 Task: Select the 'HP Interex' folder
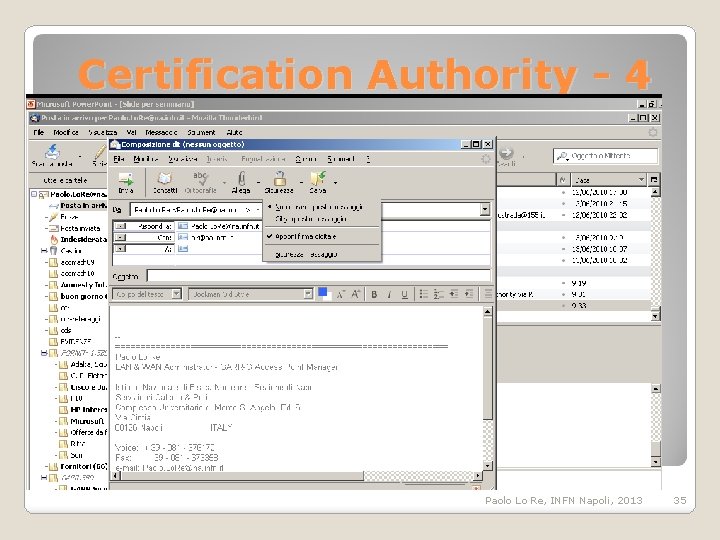point(89,410)
